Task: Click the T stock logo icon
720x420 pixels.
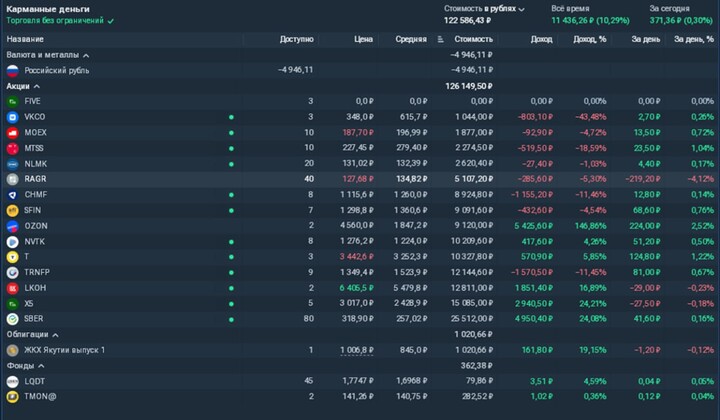Action: pyautogui.click(x=12, y=257)
